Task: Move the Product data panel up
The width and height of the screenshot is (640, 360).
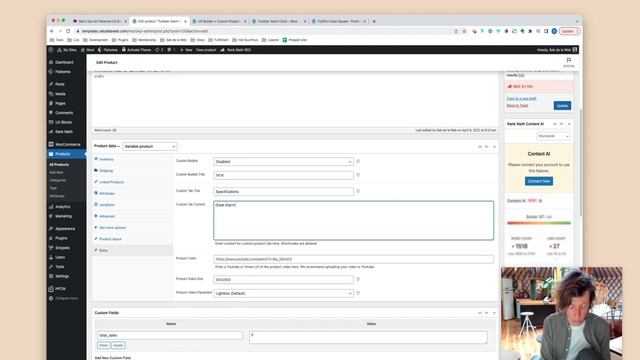Action: (480, 147)
